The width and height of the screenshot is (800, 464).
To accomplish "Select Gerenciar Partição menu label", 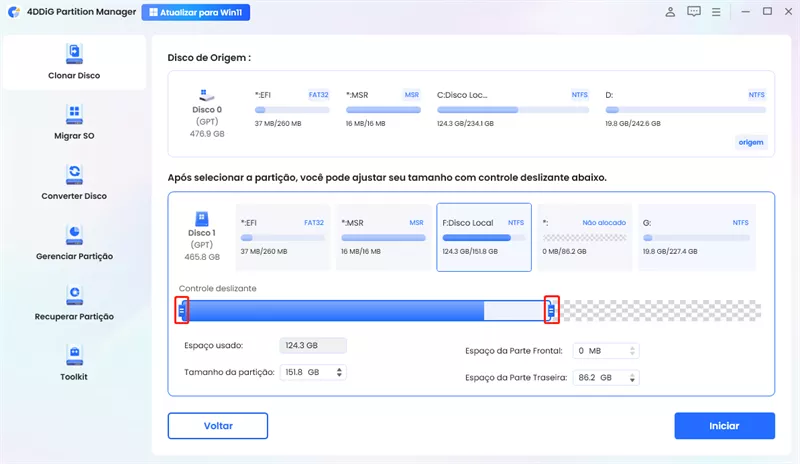I will pos(74,256).
